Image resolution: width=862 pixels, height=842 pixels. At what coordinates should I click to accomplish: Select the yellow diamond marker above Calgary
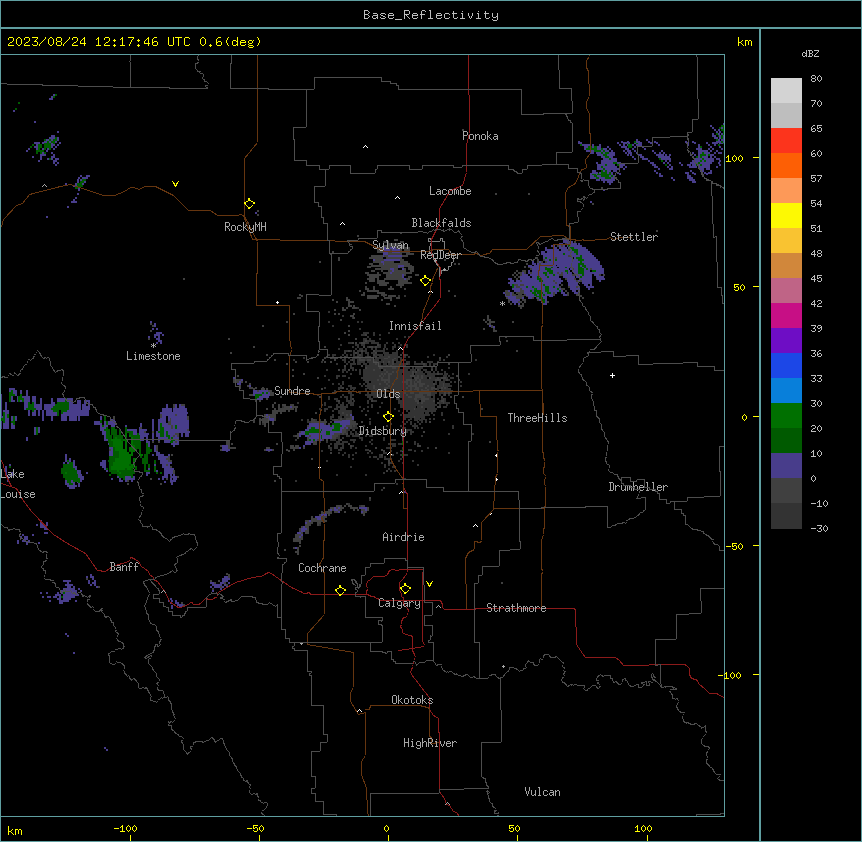[x=405, y=589]
